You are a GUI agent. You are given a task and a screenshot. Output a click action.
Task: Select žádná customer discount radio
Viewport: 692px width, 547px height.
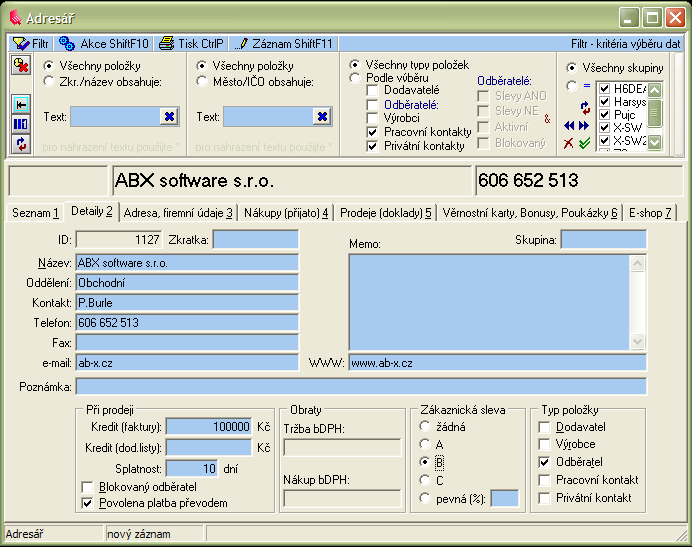[425, 426]
